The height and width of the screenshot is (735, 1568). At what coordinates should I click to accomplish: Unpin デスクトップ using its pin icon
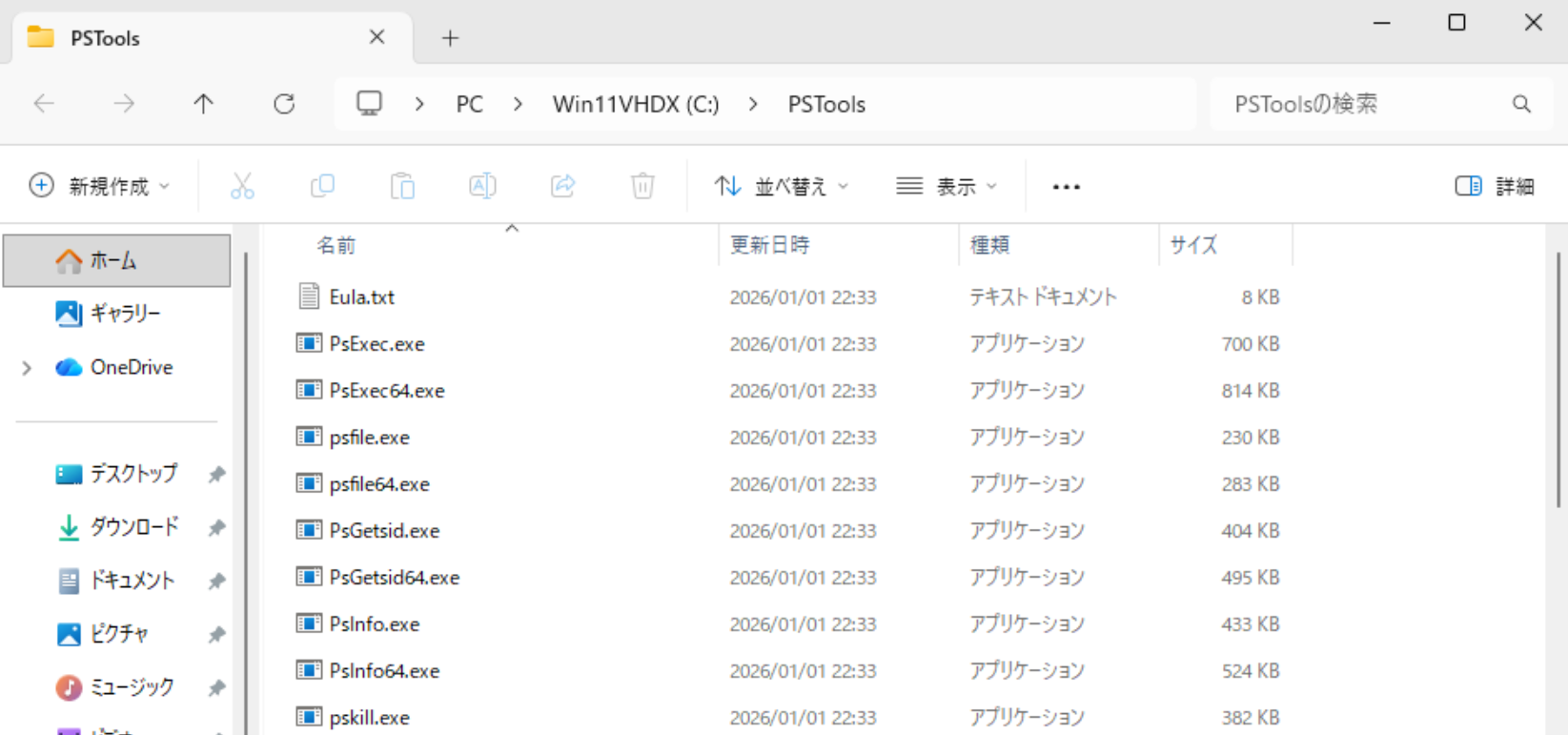coord(217,474)
